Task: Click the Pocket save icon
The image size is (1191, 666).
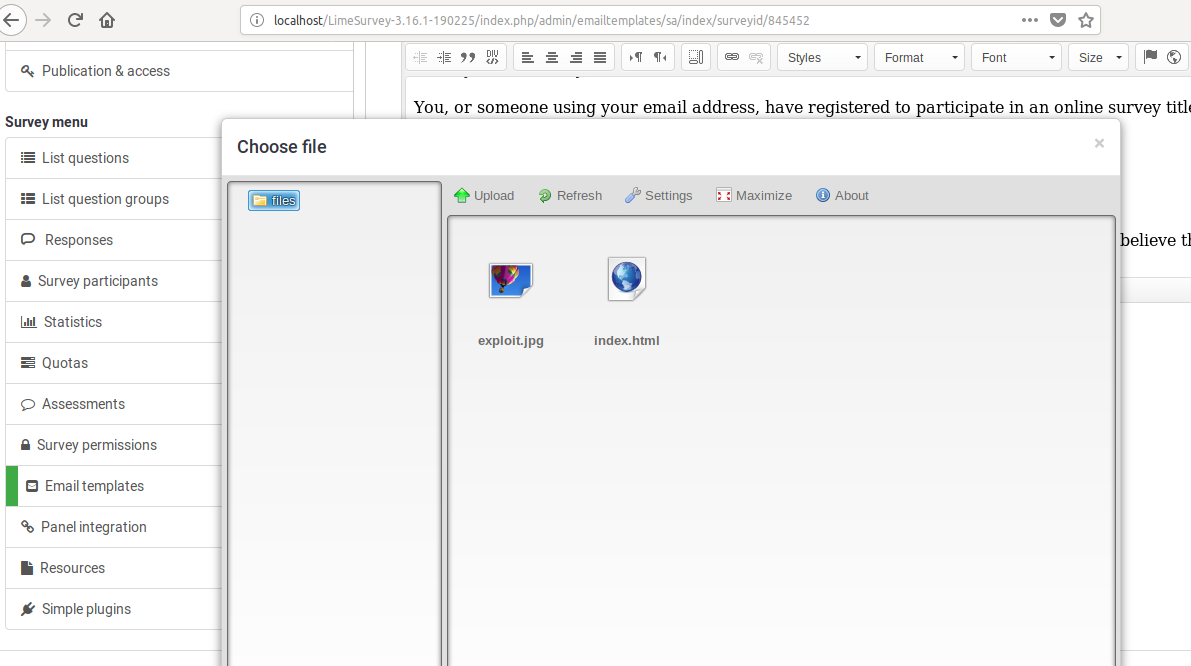Action: tap(1058, 21)
